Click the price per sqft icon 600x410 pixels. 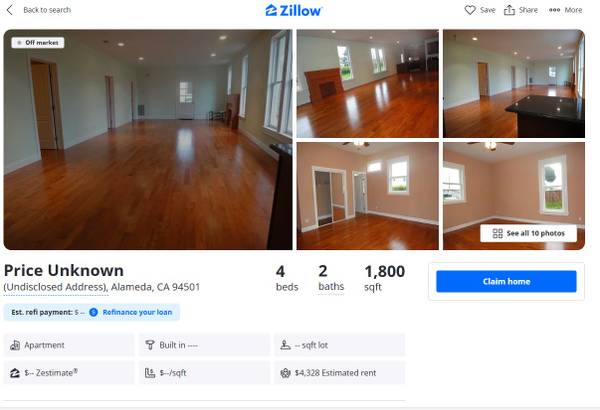tap(150, 373)
